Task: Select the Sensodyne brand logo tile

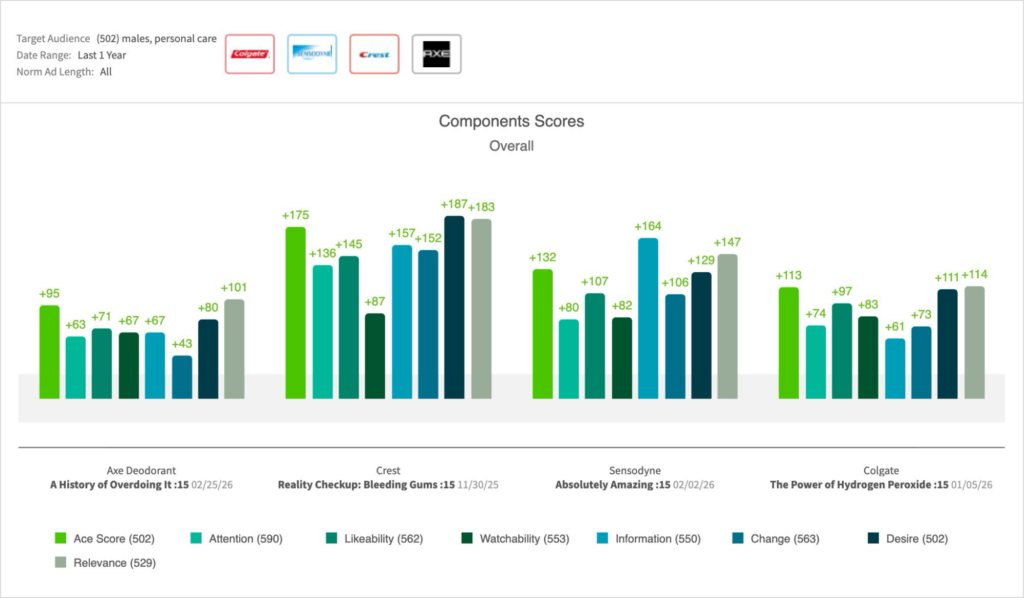Action: (x=311, y=54)
